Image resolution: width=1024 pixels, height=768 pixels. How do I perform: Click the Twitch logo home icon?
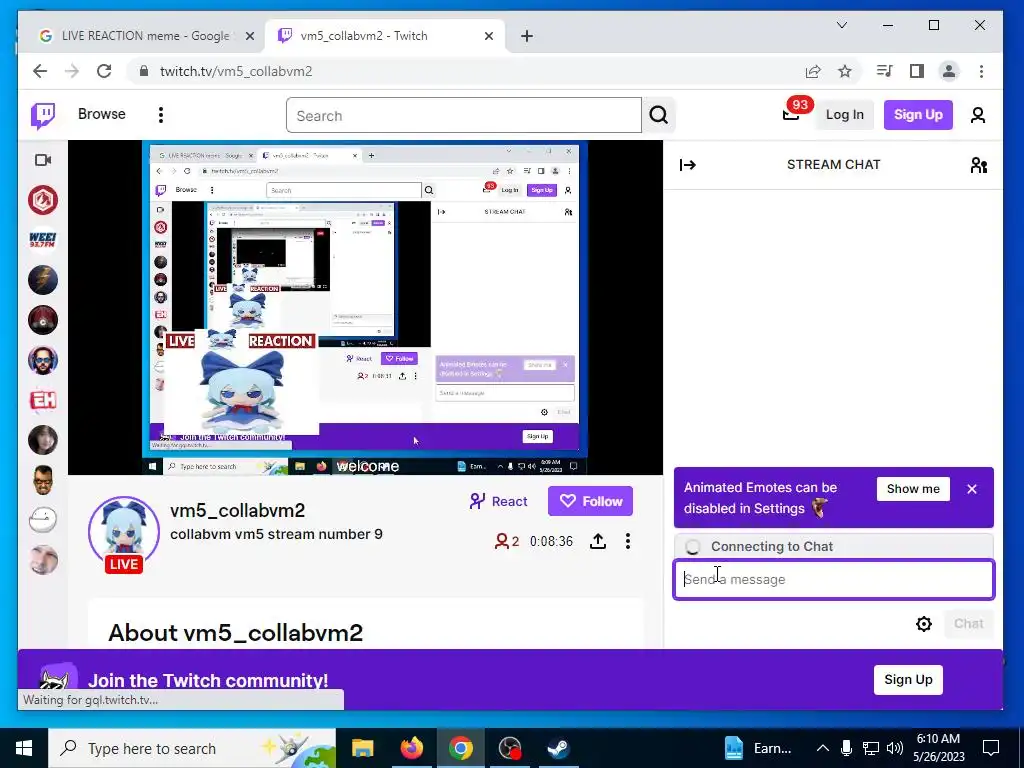coord(43,116)
